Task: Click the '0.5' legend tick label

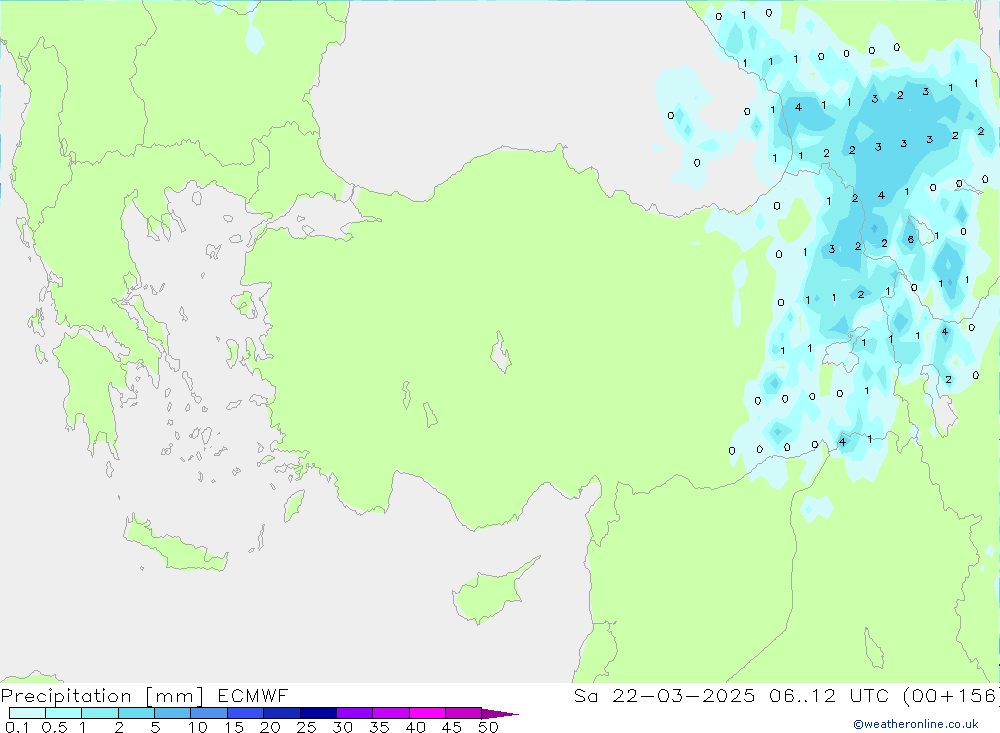Action: click(x=54, y=727)
